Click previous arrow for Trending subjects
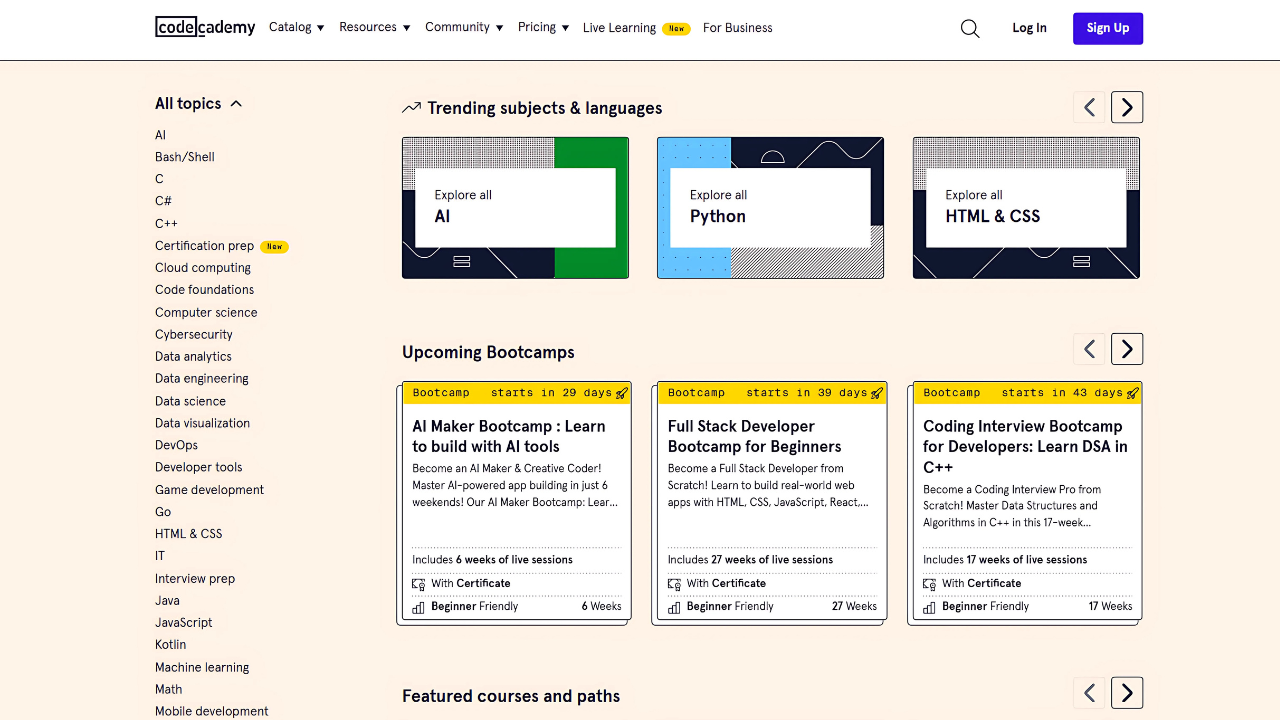 coord(1089,107)
